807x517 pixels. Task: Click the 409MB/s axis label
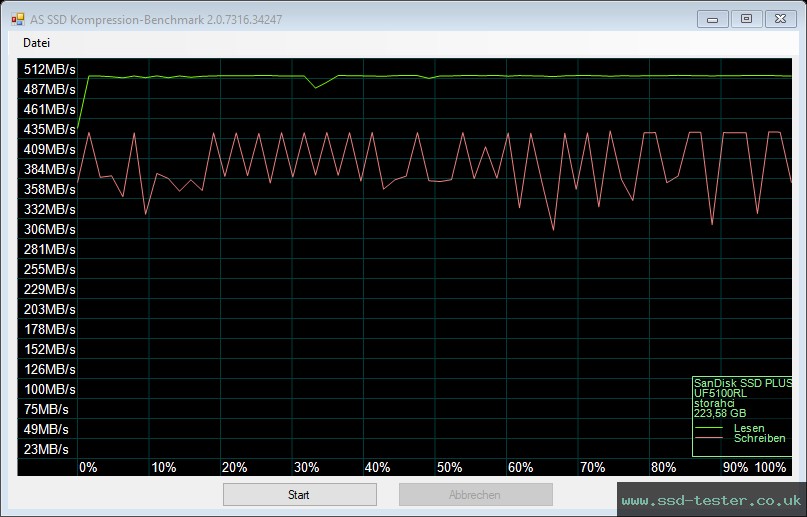click(x=50, y=150)
